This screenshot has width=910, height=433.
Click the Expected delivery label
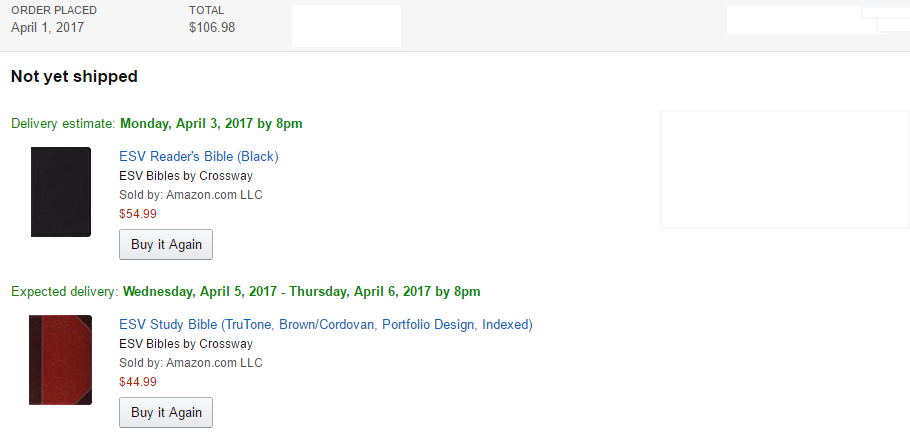[x=64, y=292]
